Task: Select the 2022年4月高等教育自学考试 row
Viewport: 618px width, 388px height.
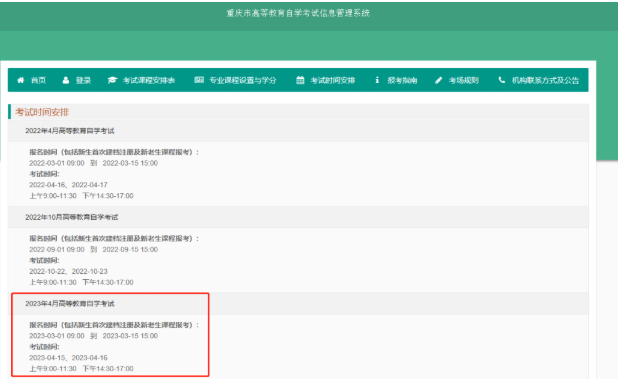Action: coord(298,131)
